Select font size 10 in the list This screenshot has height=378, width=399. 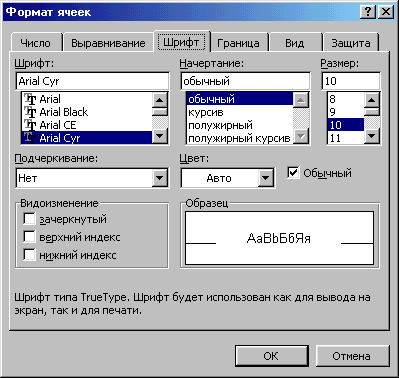(x=346, y=125)
